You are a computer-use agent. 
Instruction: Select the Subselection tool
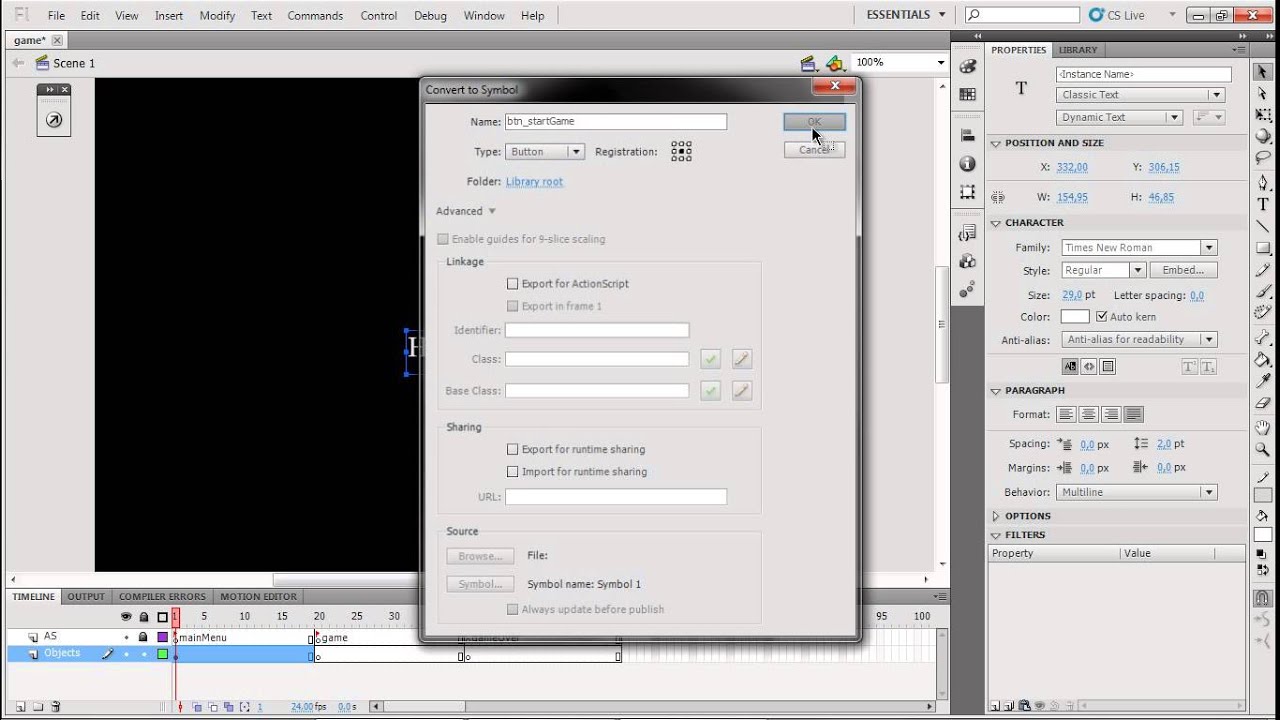coord(1263,93)
